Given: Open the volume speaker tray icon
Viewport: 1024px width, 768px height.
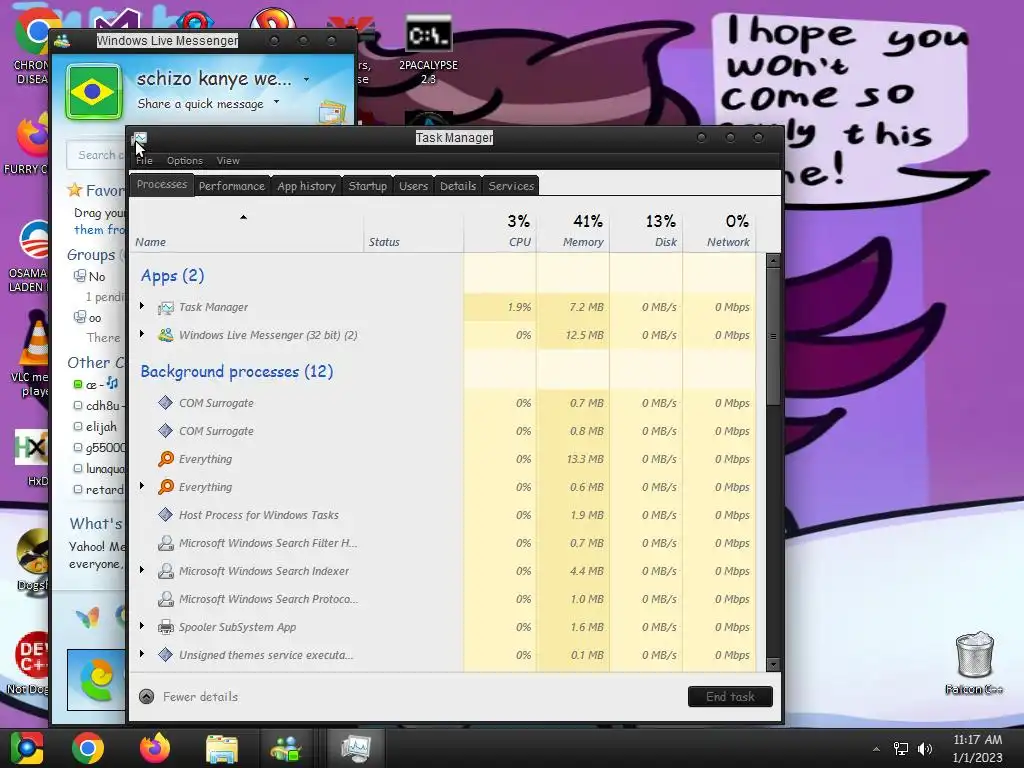Looking at the screenshot, I should 925,749.
